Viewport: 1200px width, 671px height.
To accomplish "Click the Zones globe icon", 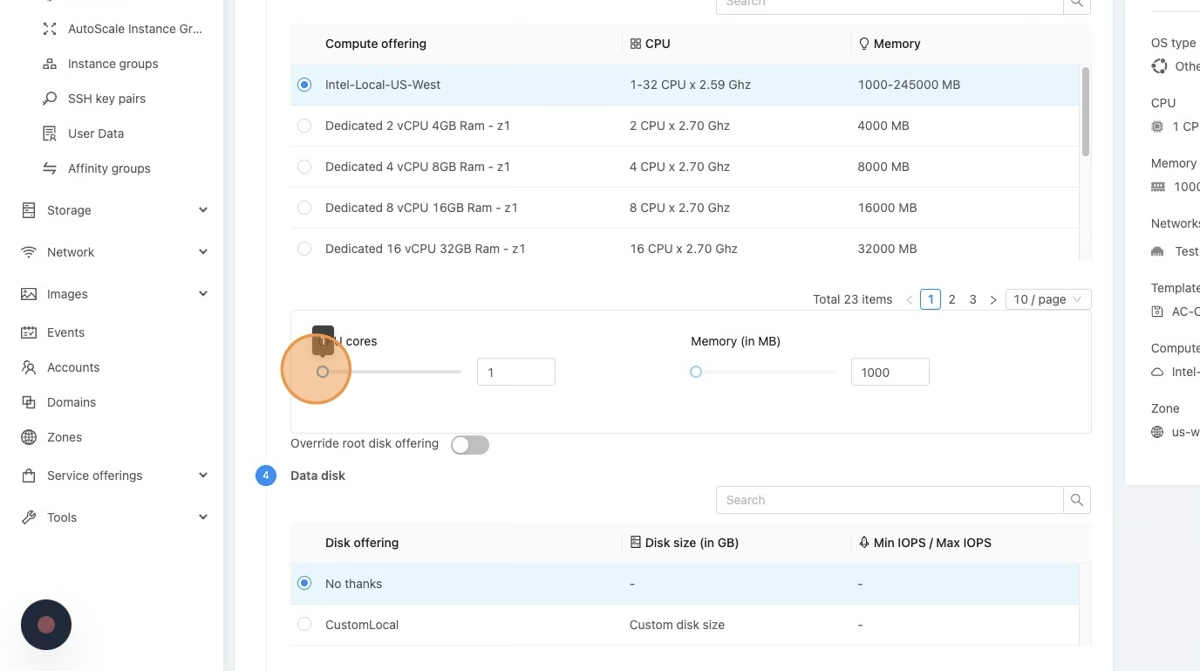I will tap(28, 438).
